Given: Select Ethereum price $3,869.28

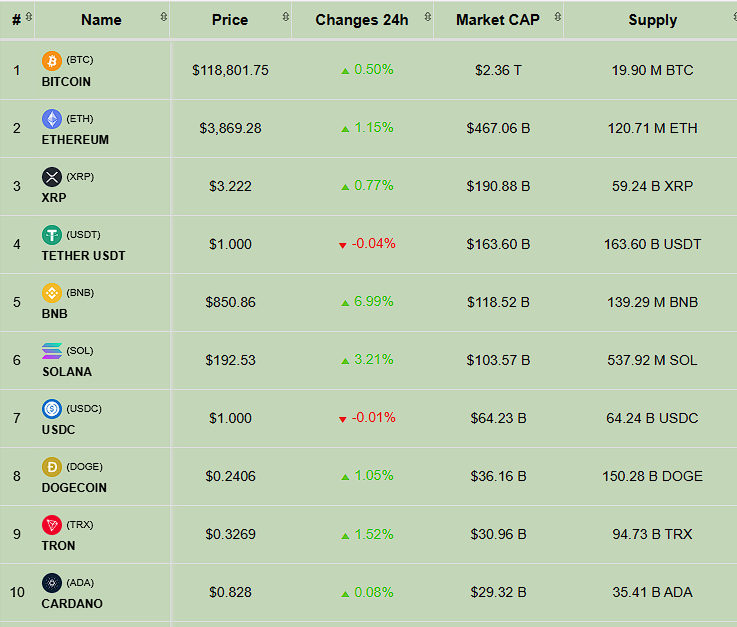Looking at the screenshot, I should click(230, 128).
